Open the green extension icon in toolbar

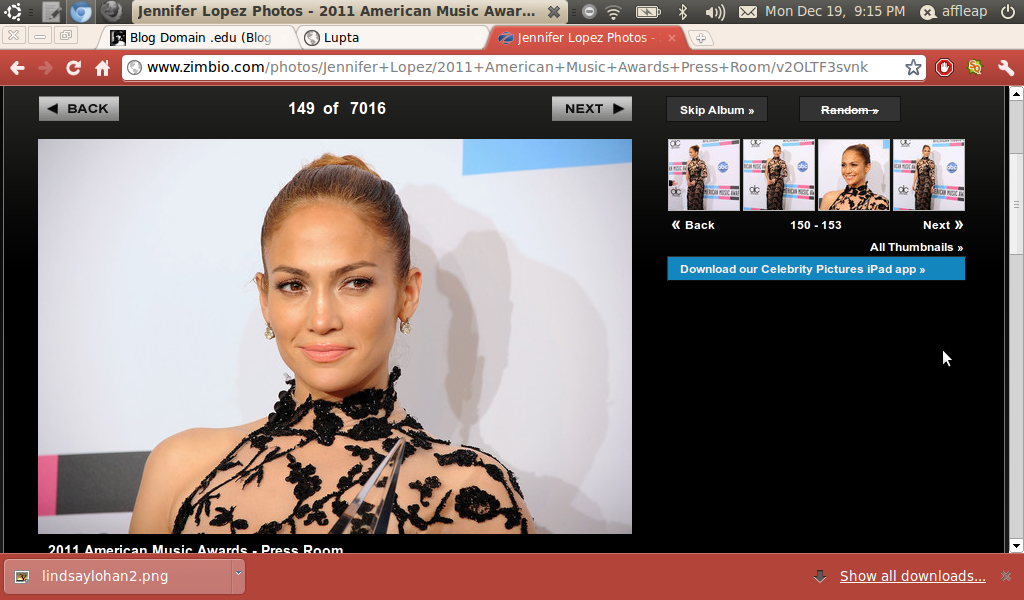pos(975,67)
